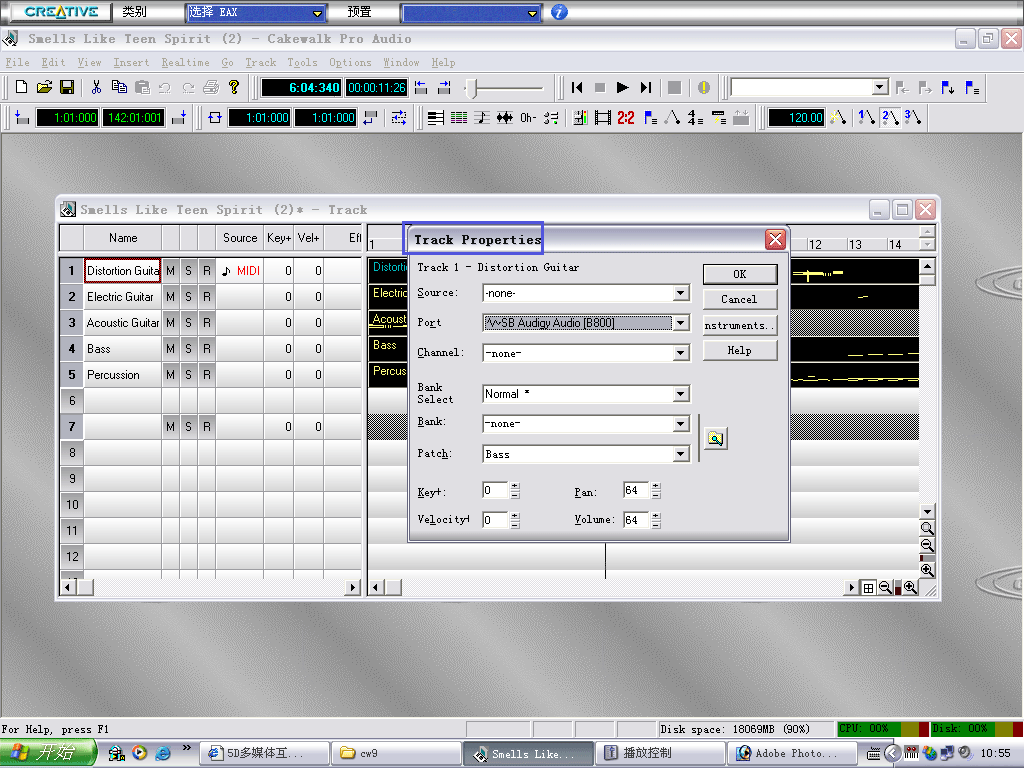
Task: Browse patches with the magnifier icon
Action: [716, 438]
